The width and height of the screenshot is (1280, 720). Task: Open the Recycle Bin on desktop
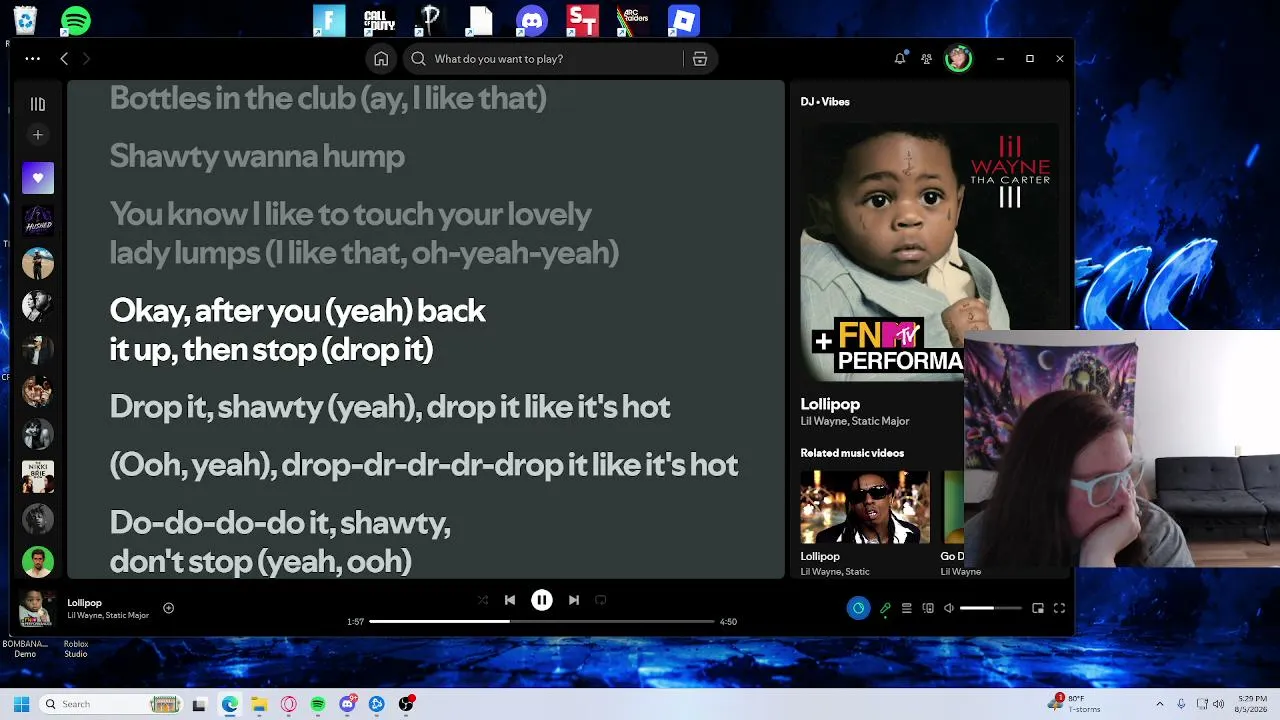(x=25, y=20)
